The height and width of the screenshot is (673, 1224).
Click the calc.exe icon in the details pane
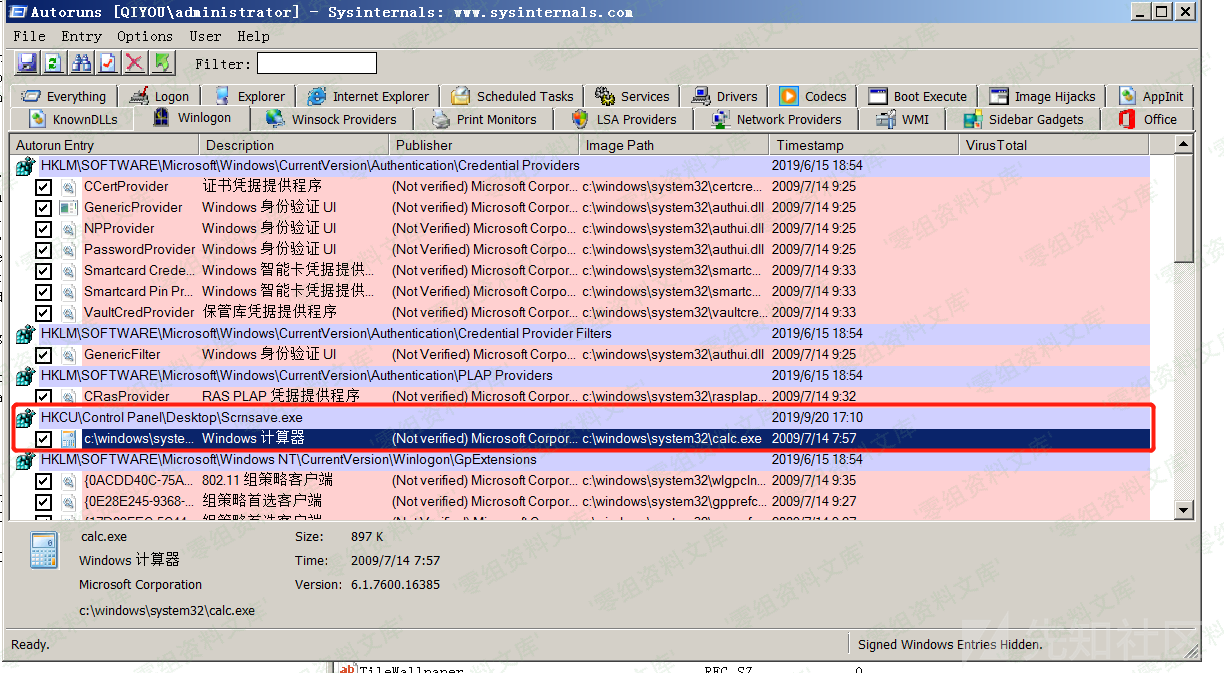pos(43,551)
